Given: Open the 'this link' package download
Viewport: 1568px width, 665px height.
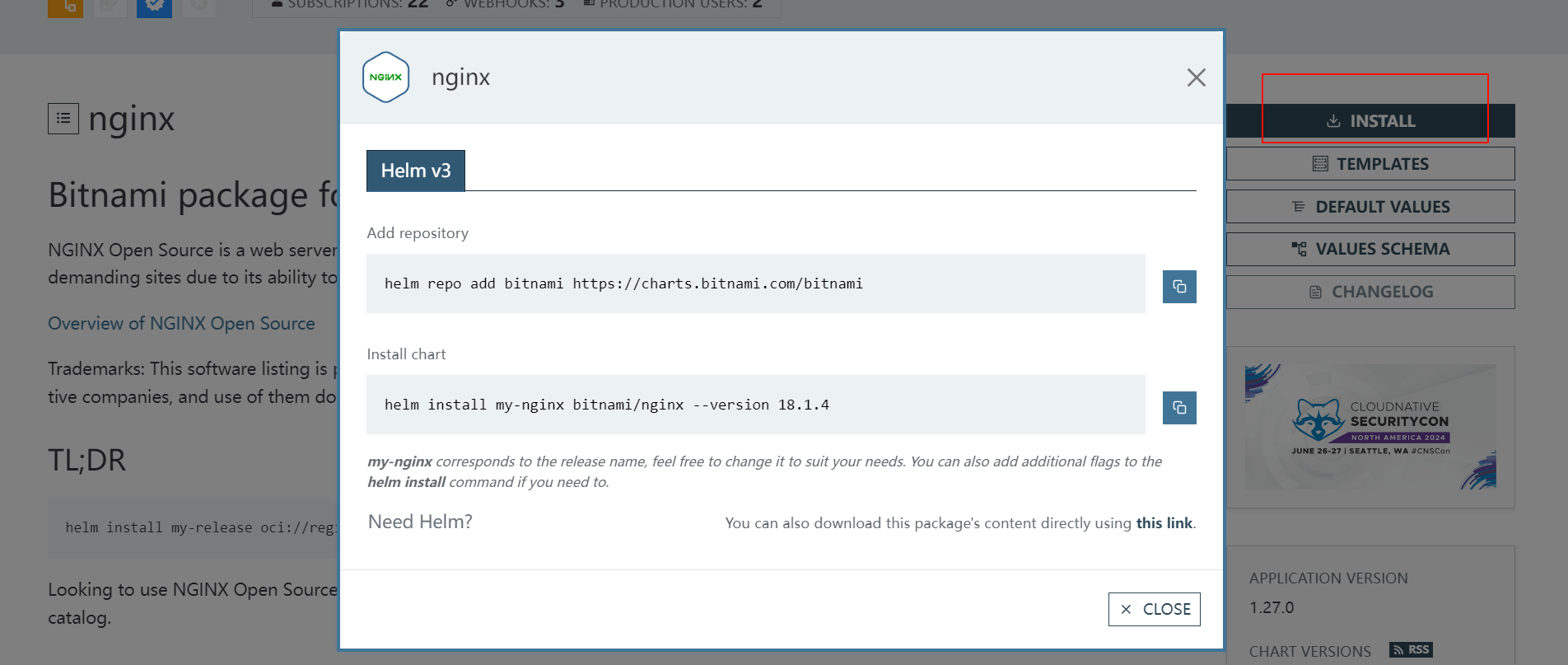Looking at the screenshot, I should point(1164,523).
